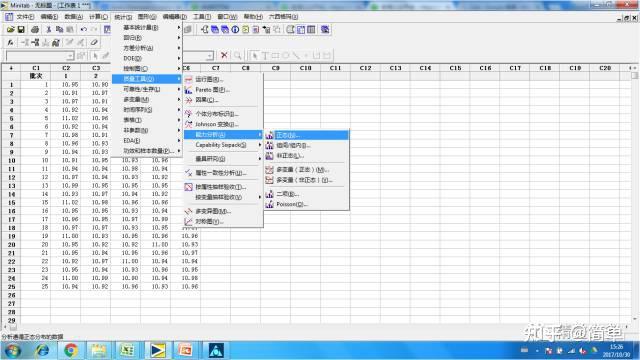Click the Johnson 变换 menu icon
The width and height of the screenshot is (640, 360).
[x=189, y=124]
